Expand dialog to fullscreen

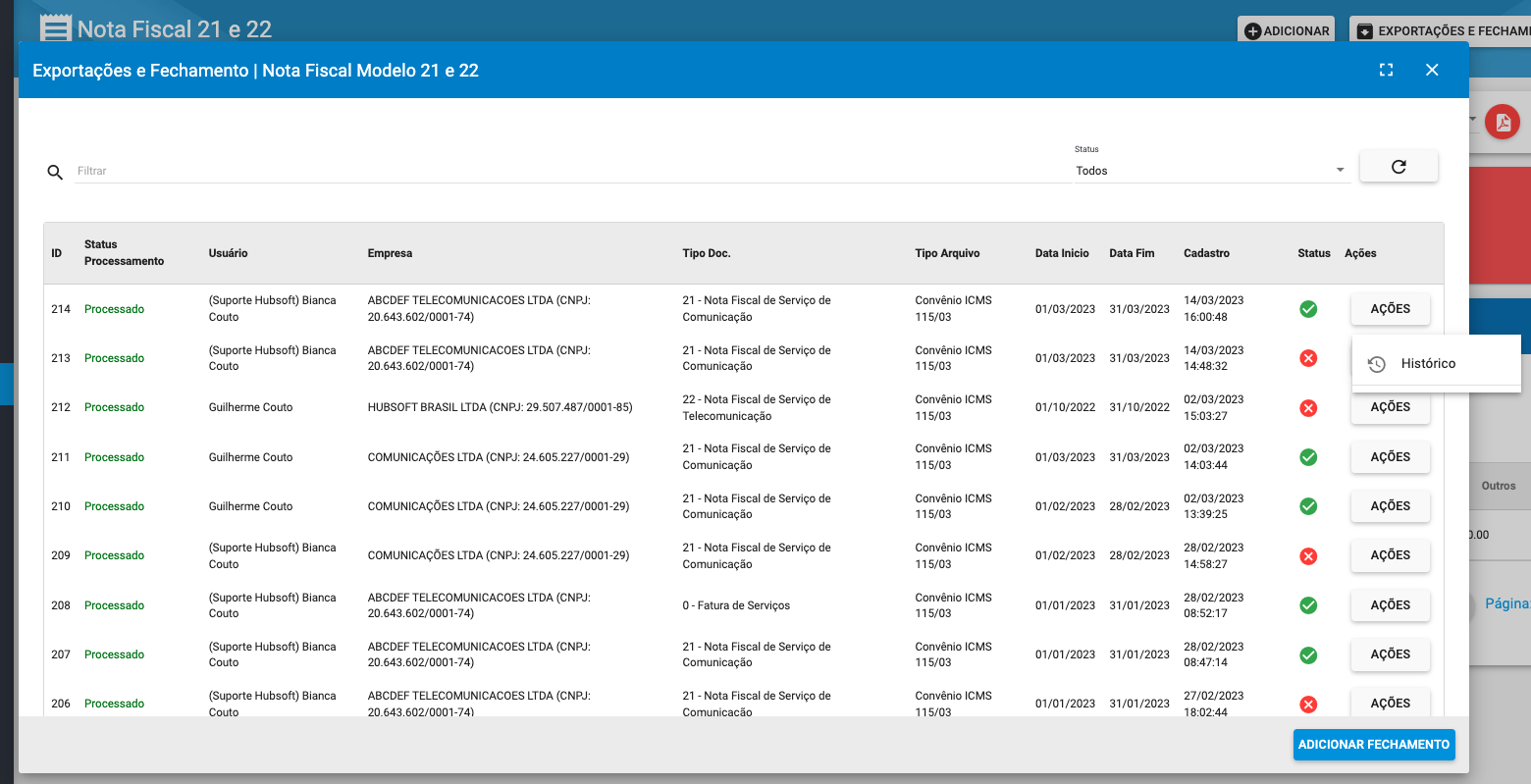pos(1386,70)
